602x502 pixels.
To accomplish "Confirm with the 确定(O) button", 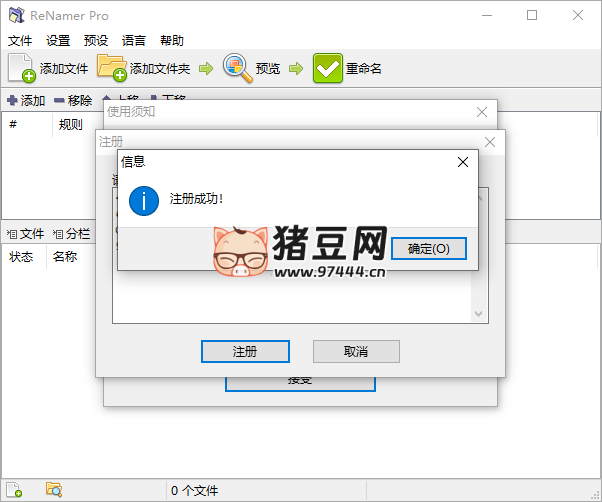I will 429,249.
